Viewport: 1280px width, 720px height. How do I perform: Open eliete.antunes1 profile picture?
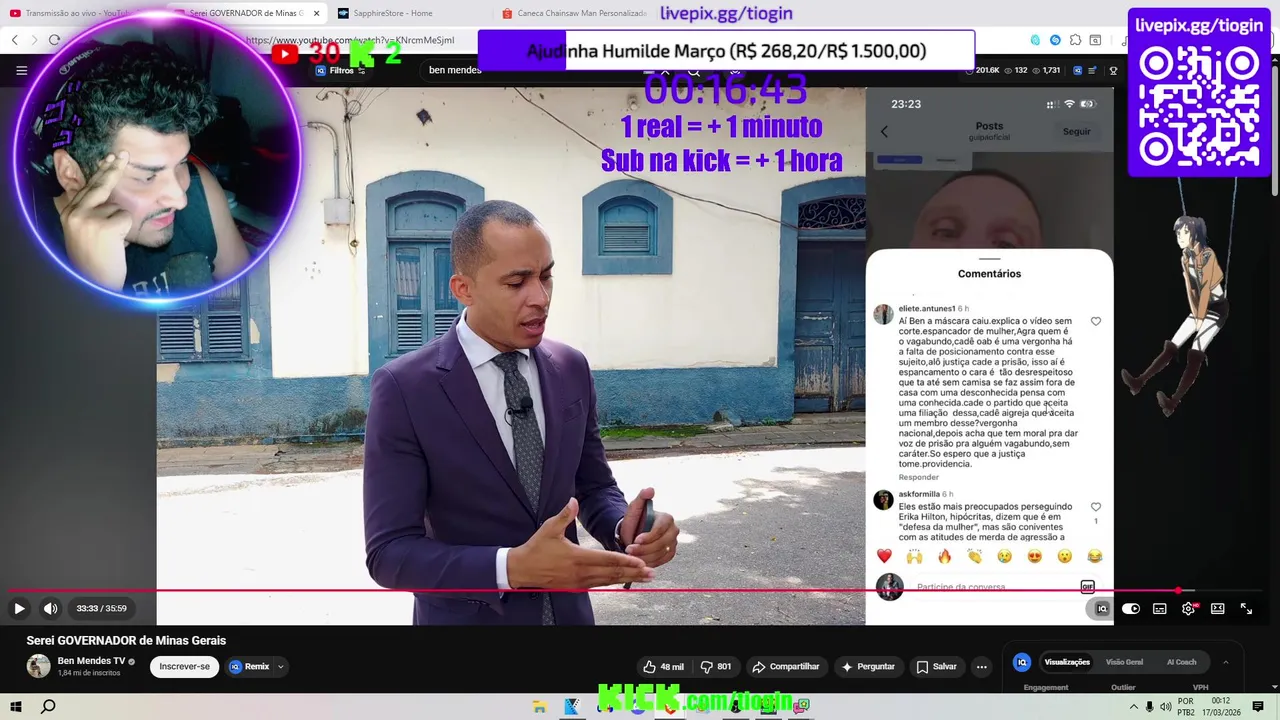883,315
